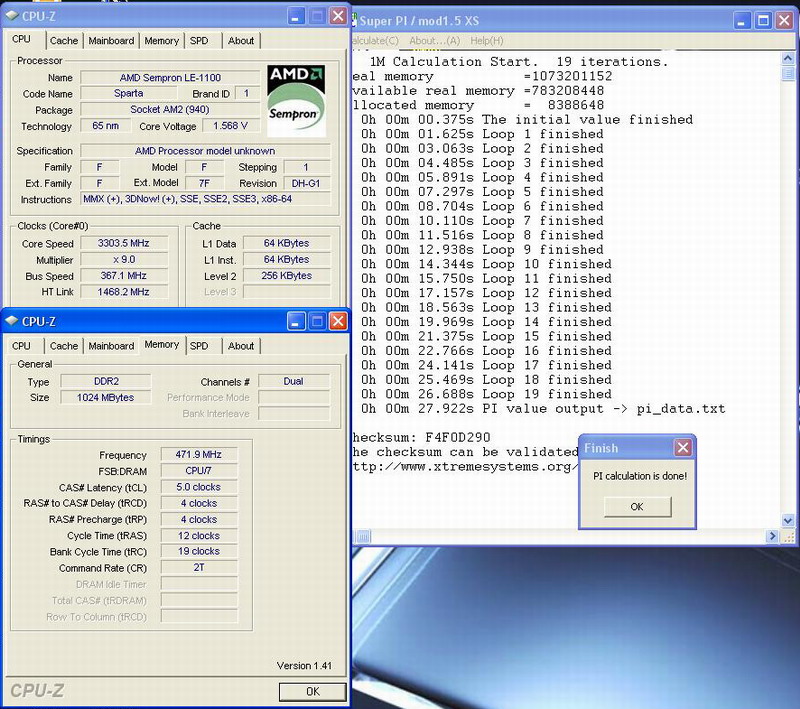Screen dimensions: 800x709
Task: Open the Cache tab in top CPU-Z window
Action: click(64, 41)
